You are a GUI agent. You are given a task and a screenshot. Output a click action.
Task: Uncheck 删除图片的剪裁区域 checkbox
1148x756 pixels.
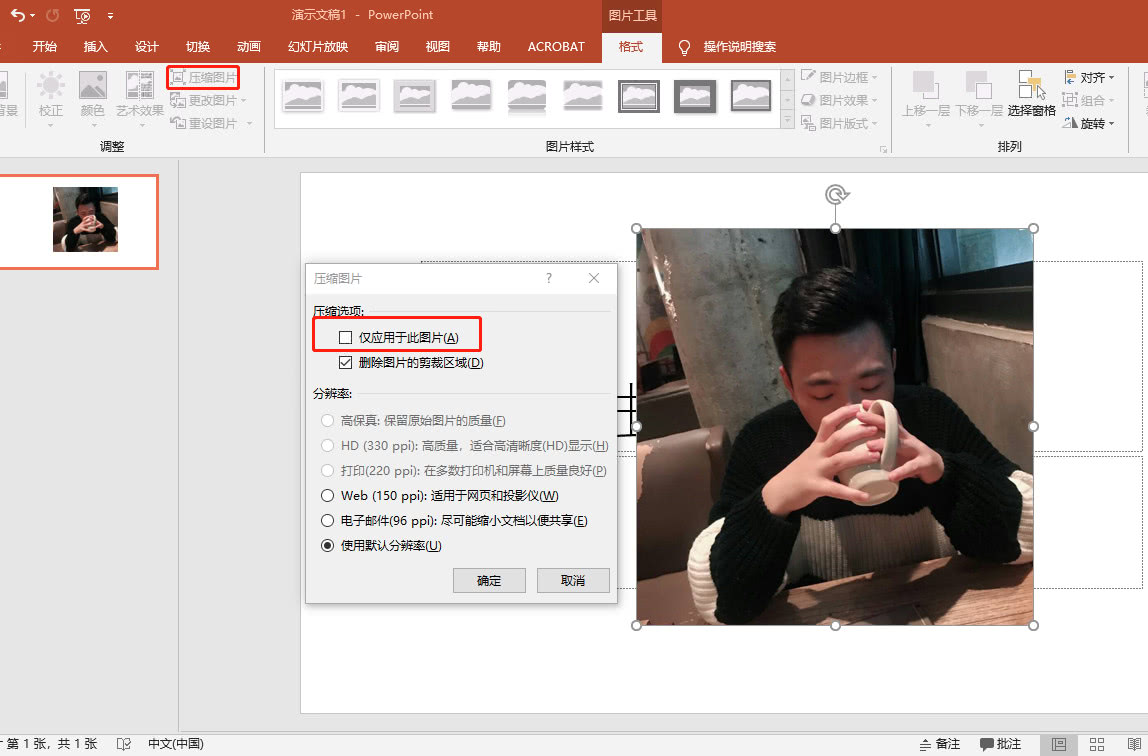pos(346,362)
